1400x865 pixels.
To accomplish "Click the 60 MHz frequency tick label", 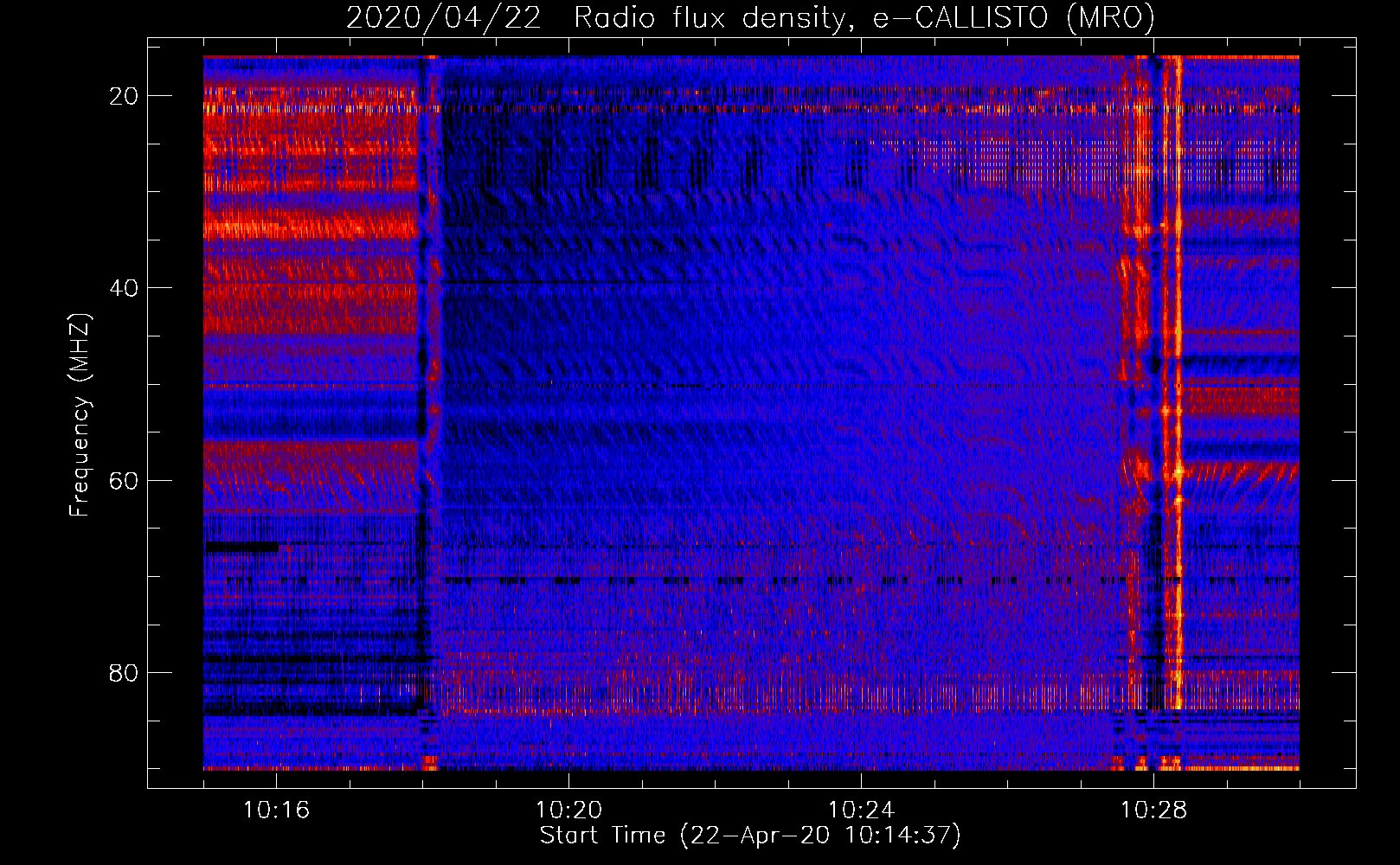I will (124, 480).
